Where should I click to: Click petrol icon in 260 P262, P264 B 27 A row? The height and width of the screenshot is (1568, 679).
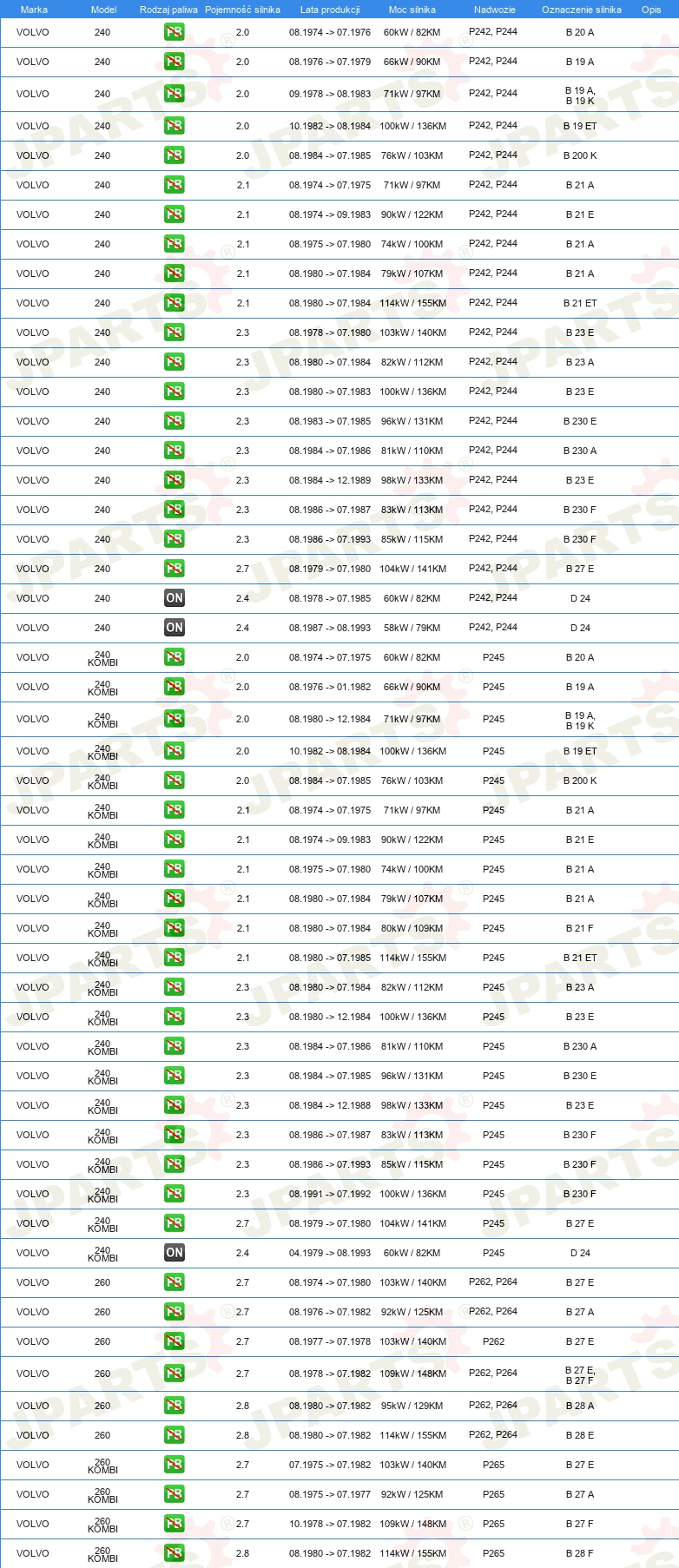[x=175, y=1312]
